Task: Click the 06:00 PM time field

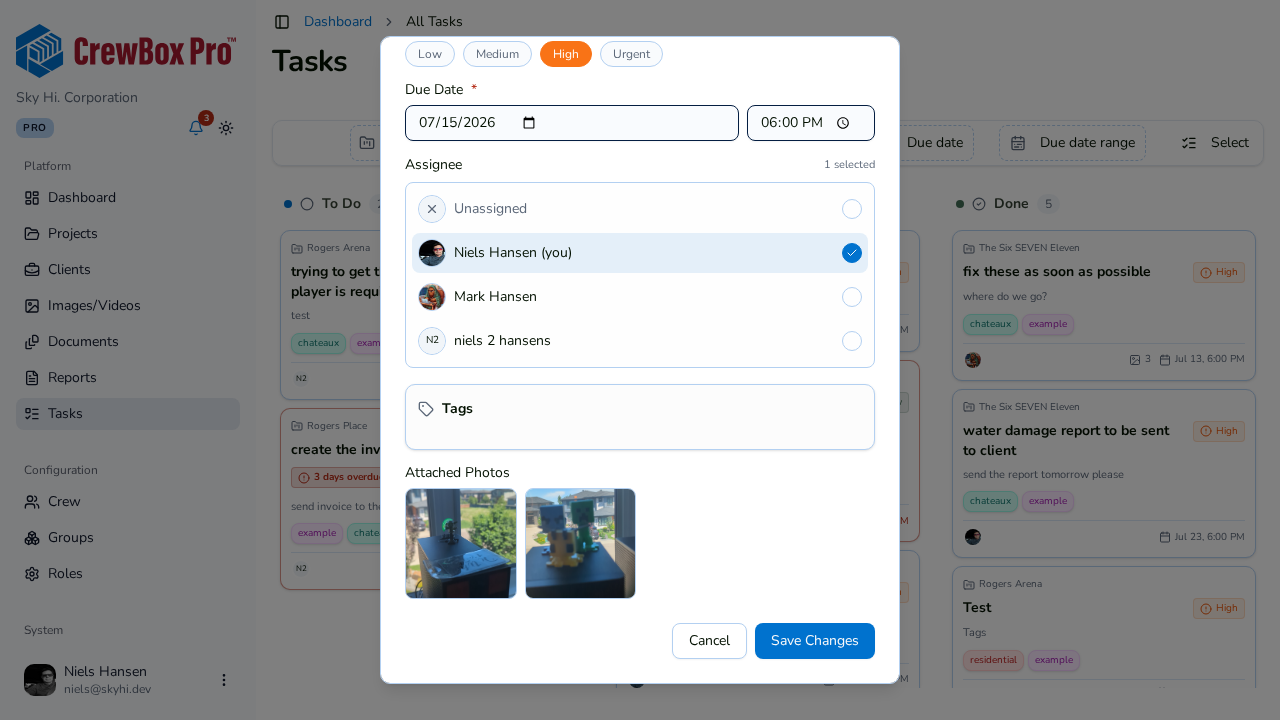Action: [x=811, y=123]
